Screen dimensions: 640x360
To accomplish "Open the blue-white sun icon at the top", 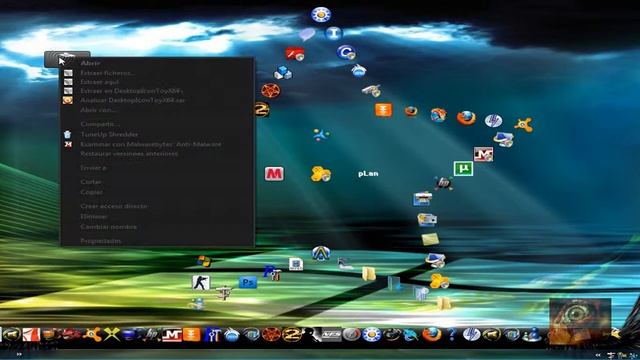I will pyautogui.click(x=321, y=15).
